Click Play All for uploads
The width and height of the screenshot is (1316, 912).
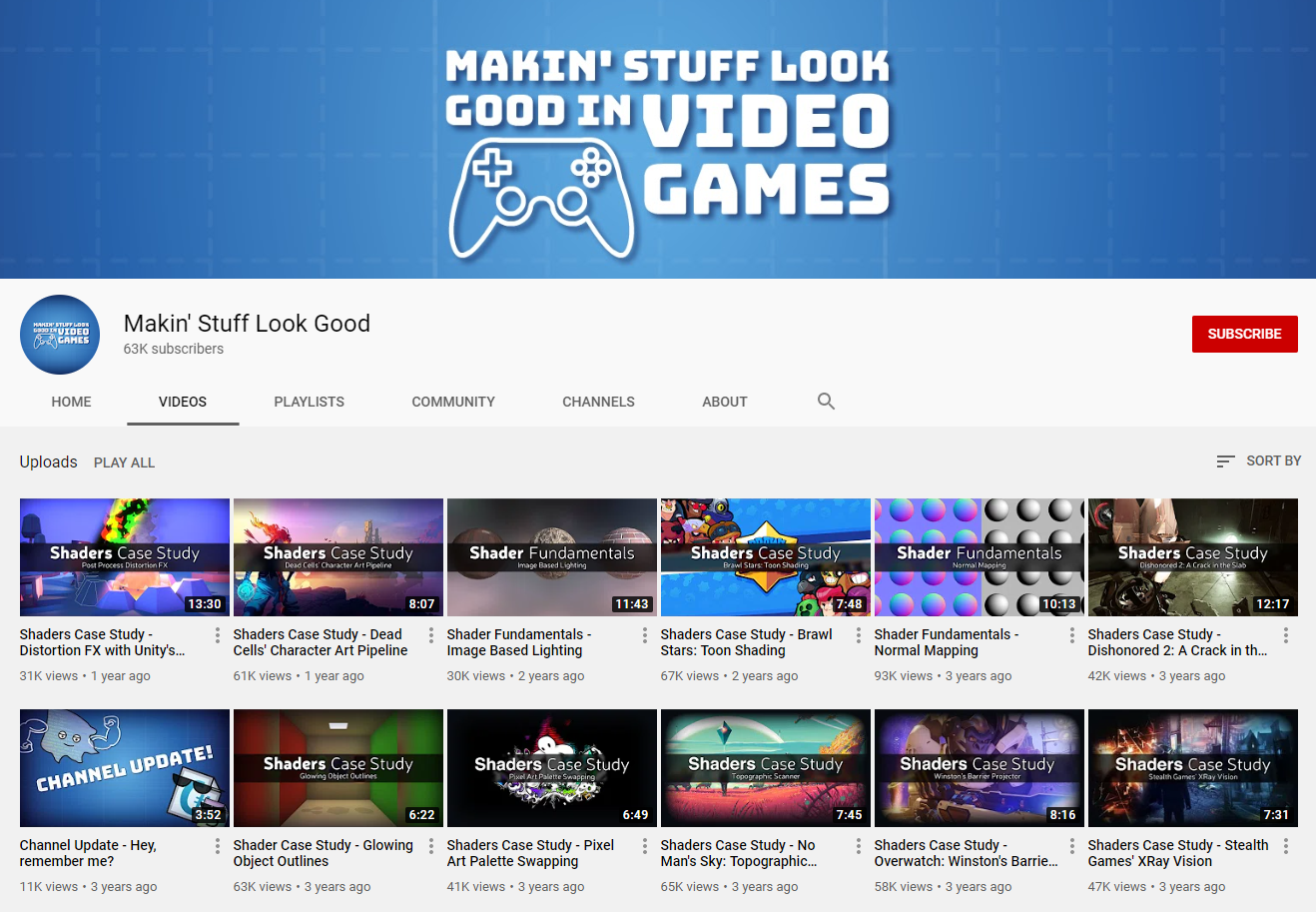pyautogui.click(x=124, y=462)
